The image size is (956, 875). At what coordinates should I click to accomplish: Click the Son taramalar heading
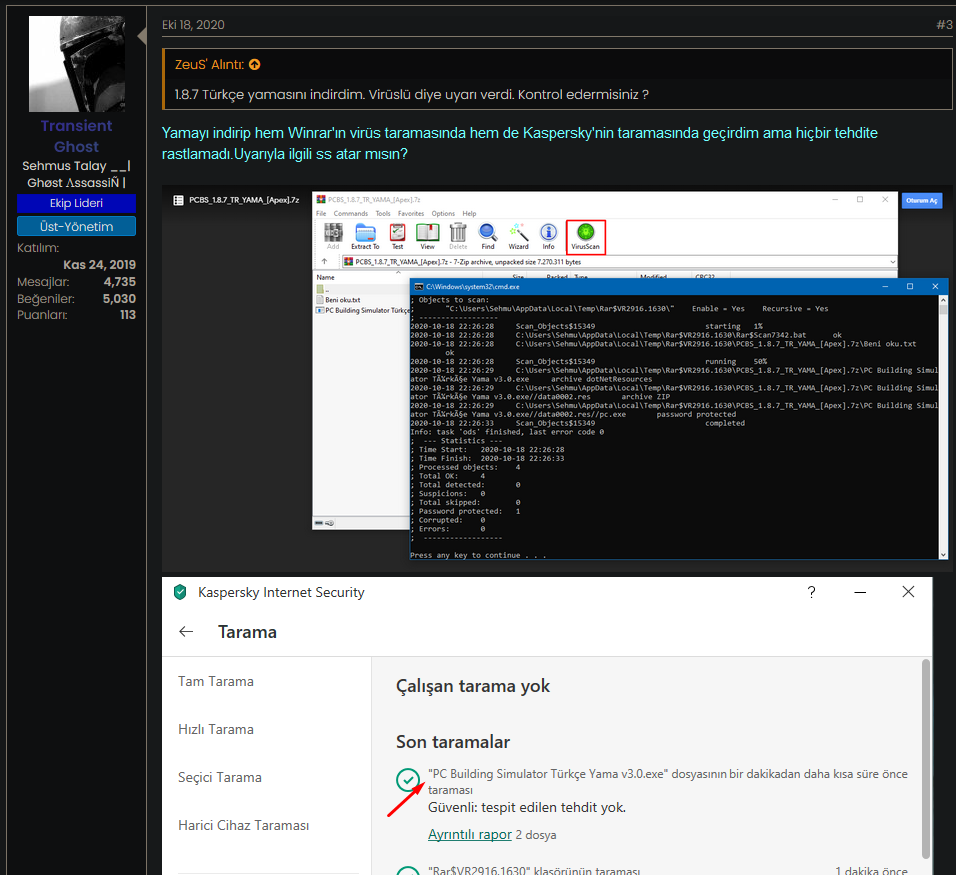click(452, 742)
